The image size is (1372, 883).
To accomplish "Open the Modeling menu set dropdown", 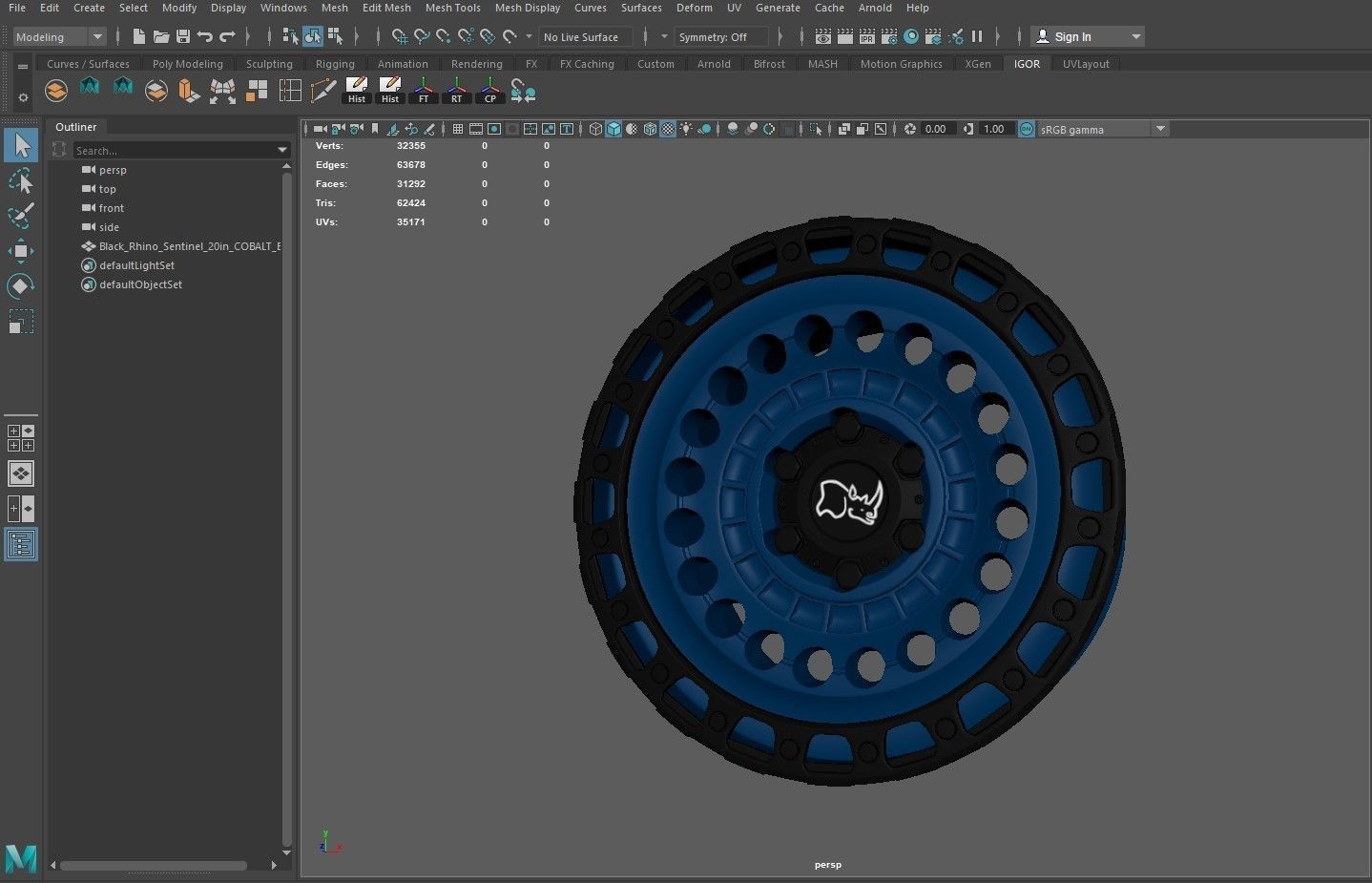I will (x=59, y=36).
